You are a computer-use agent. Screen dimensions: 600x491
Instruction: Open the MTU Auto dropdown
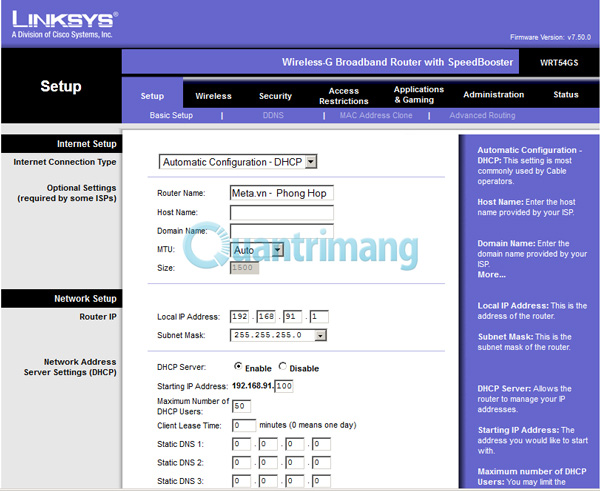[x=256, y=250]
